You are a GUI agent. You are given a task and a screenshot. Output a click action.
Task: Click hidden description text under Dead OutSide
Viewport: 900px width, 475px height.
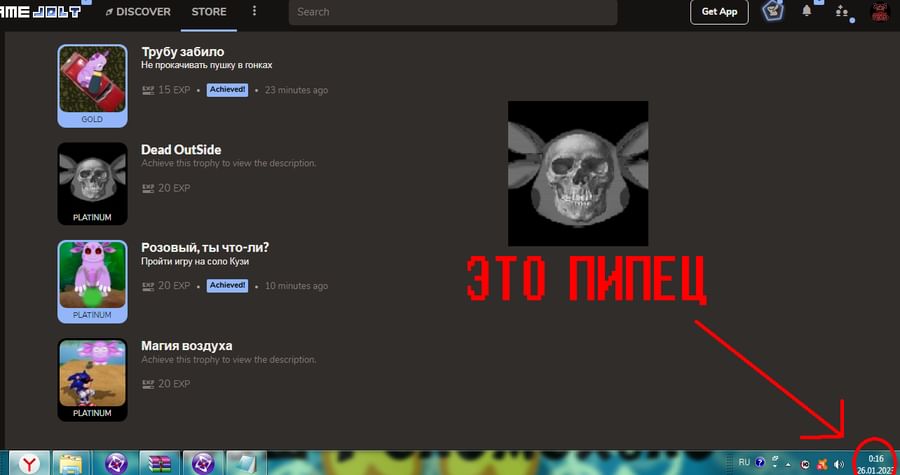pos(228,163)
